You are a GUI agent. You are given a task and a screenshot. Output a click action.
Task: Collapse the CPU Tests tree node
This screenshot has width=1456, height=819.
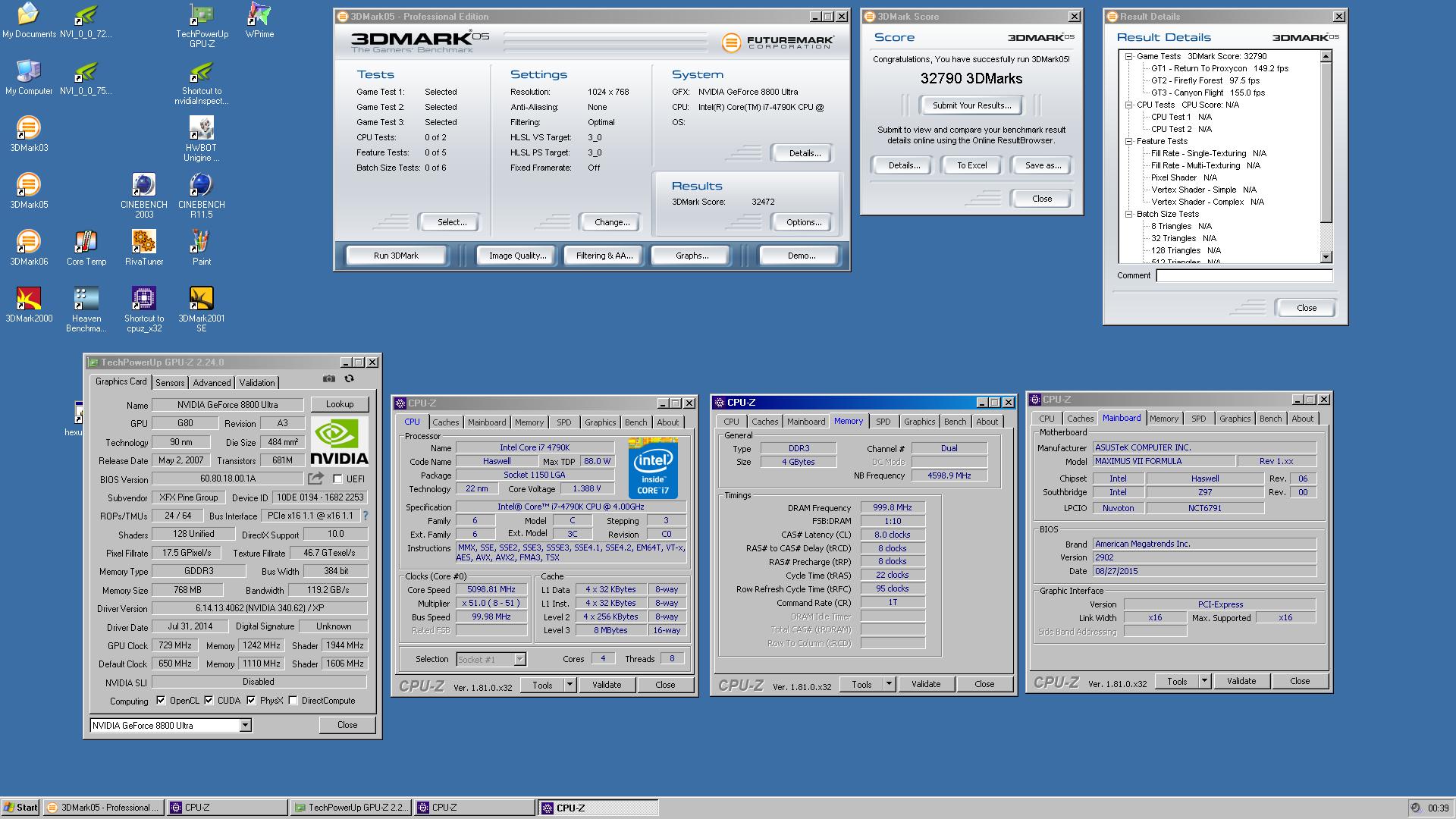1128,105
